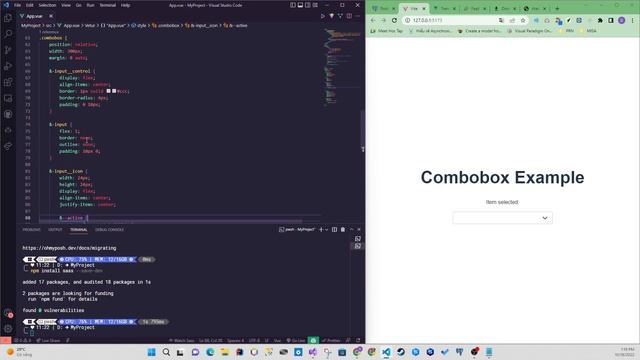Open a new Chrome tab

(x=557, y=8)
